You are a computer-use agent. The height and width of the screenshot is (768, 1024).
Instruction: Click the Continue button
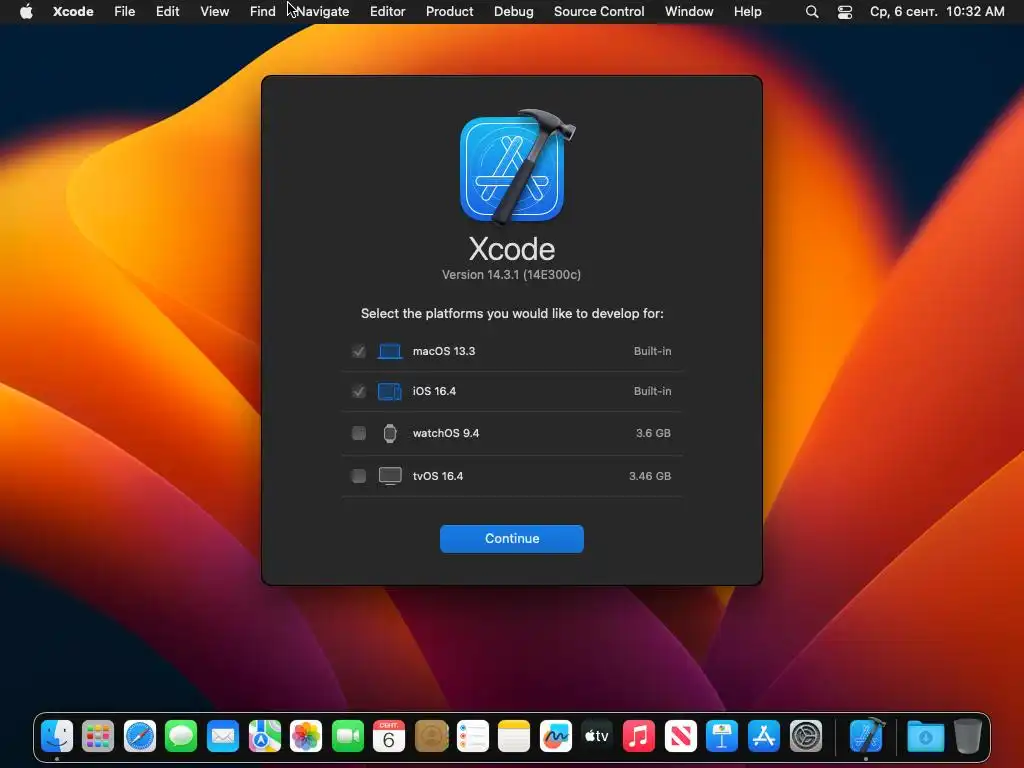pos(512,539)
